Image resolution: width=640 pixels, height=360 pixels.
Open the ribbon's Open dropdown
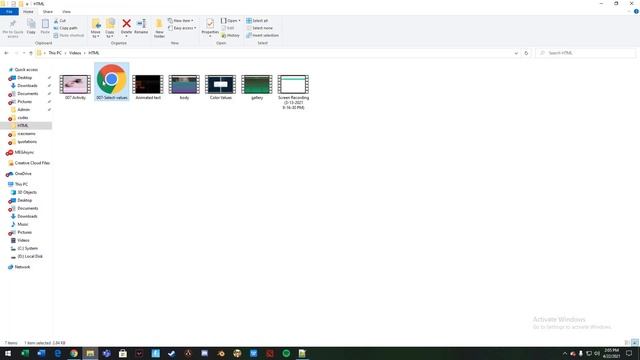click(x=231, y=20)
